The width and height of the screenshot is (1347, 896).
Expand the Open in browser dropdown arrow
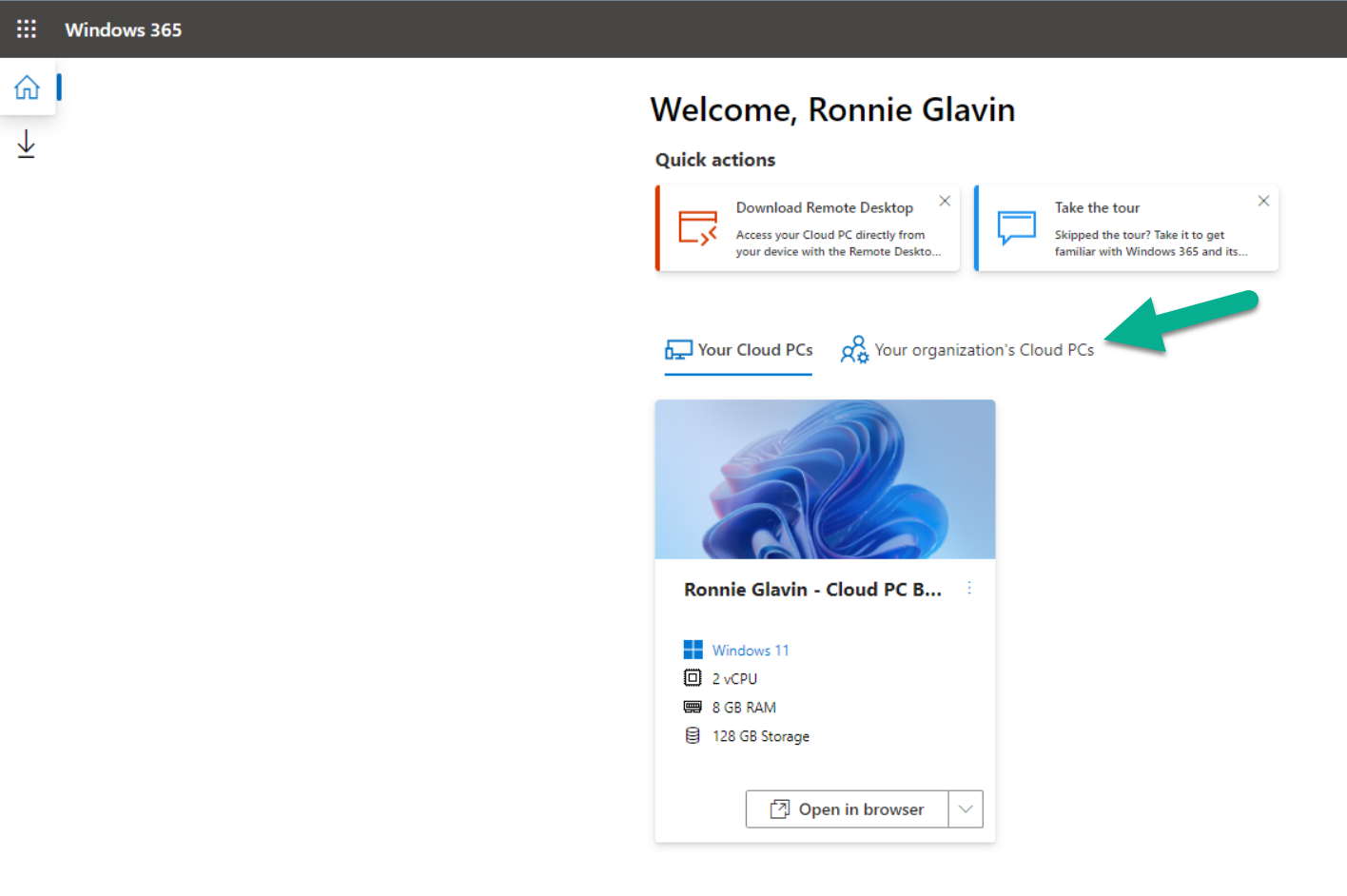point(966,809)
